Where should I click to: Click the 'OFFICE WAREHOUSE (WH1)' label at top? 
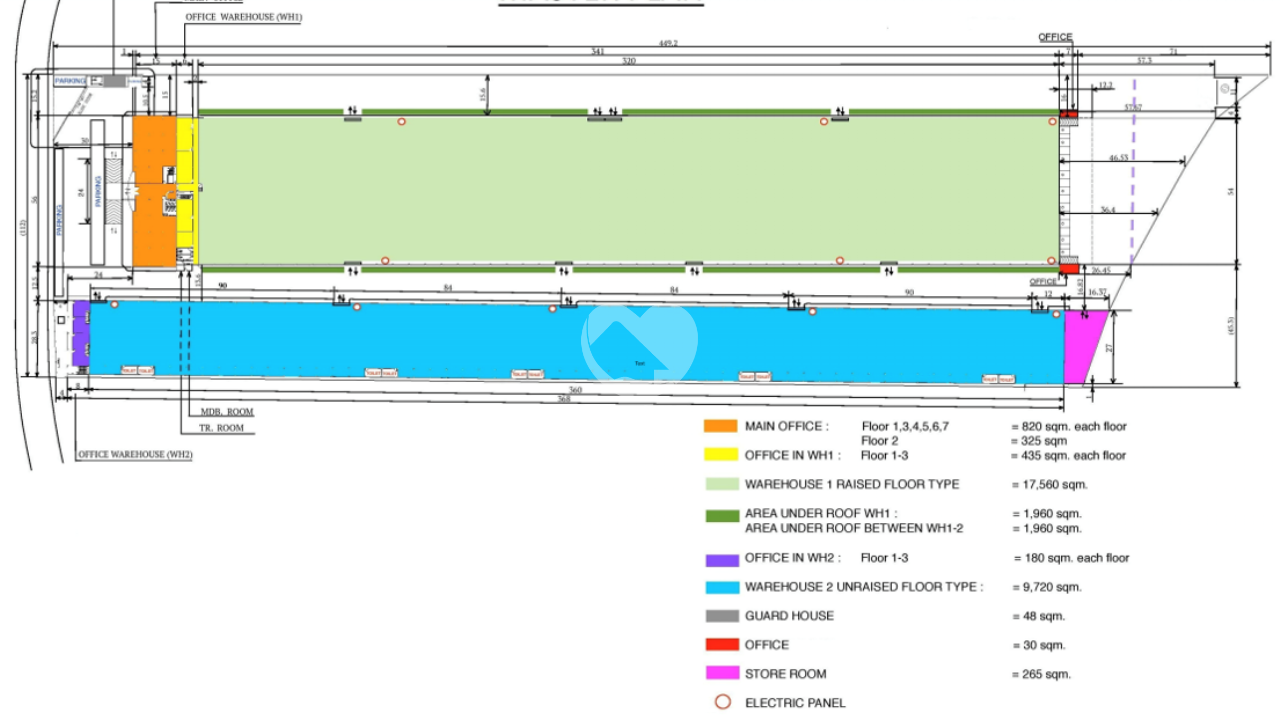click(x=243, y=17)
